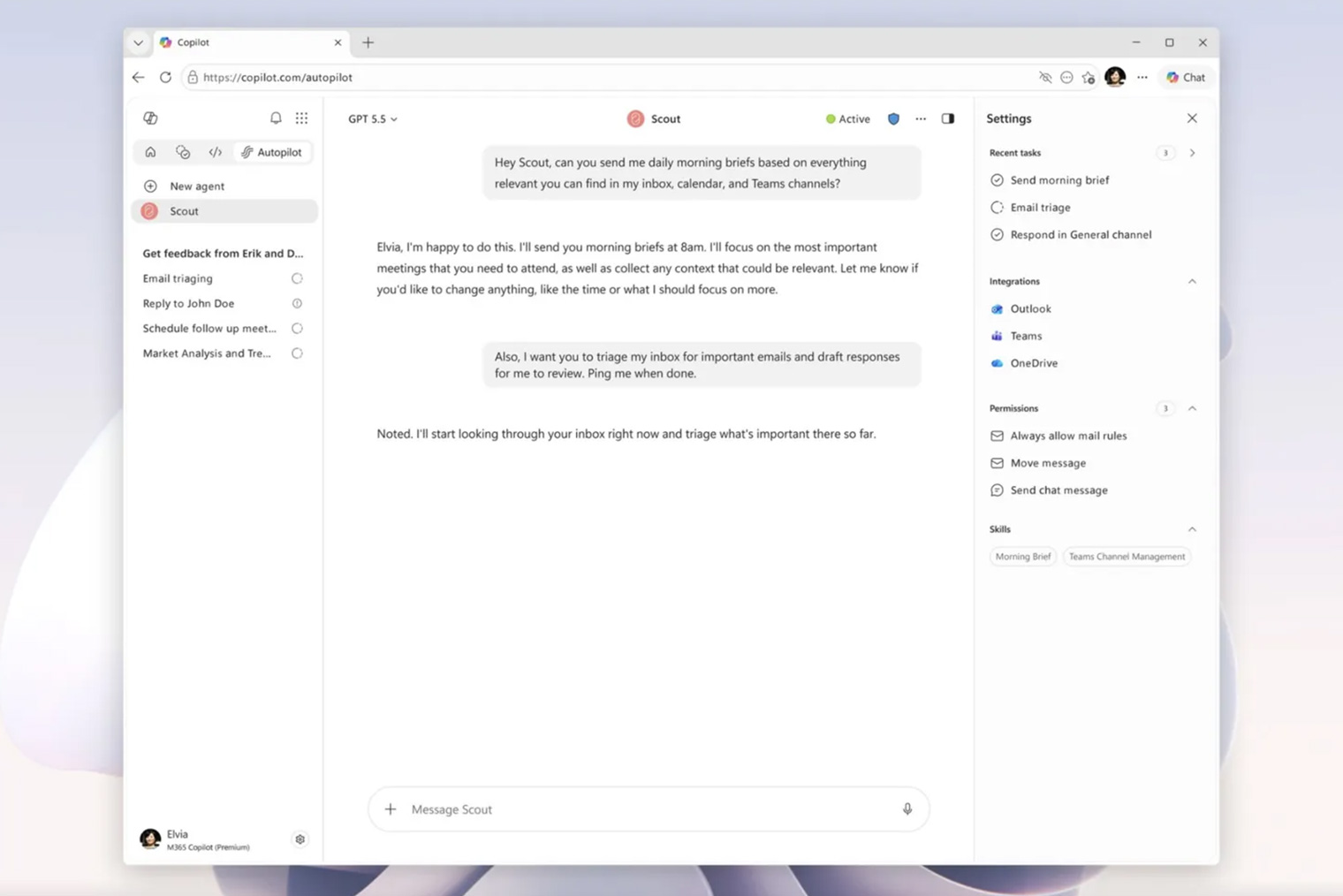Switch to the code brackets icon tab

[215, 152]
